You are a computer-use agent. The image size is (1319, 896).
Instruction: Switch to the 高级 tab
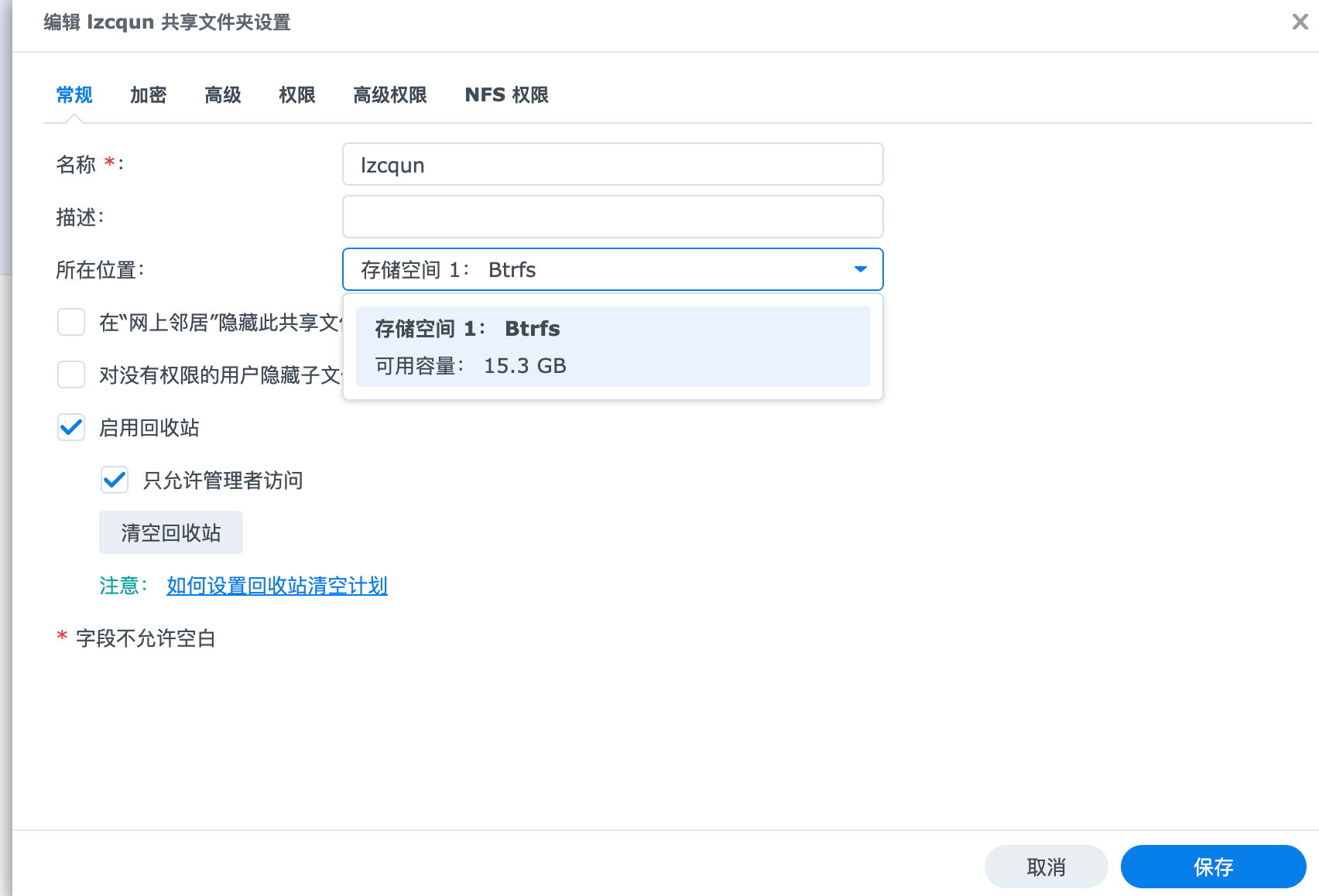pyautogui.click(x=223, y=95)
